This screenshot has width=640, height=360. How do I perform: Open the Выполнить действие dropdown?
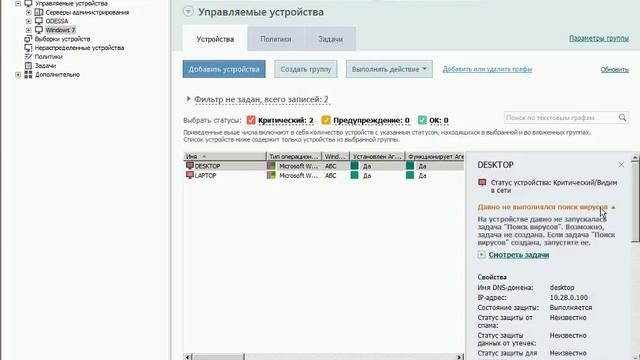coord(389,69)
